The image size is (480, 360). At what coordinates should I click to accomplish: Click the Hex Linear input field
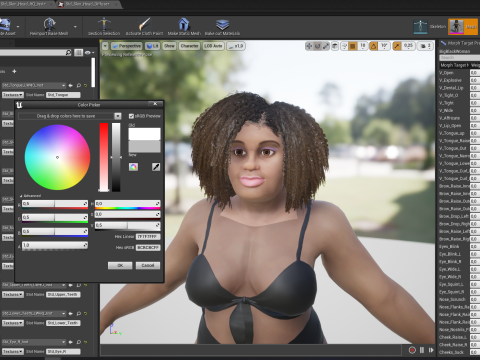(x=148, y=237)
